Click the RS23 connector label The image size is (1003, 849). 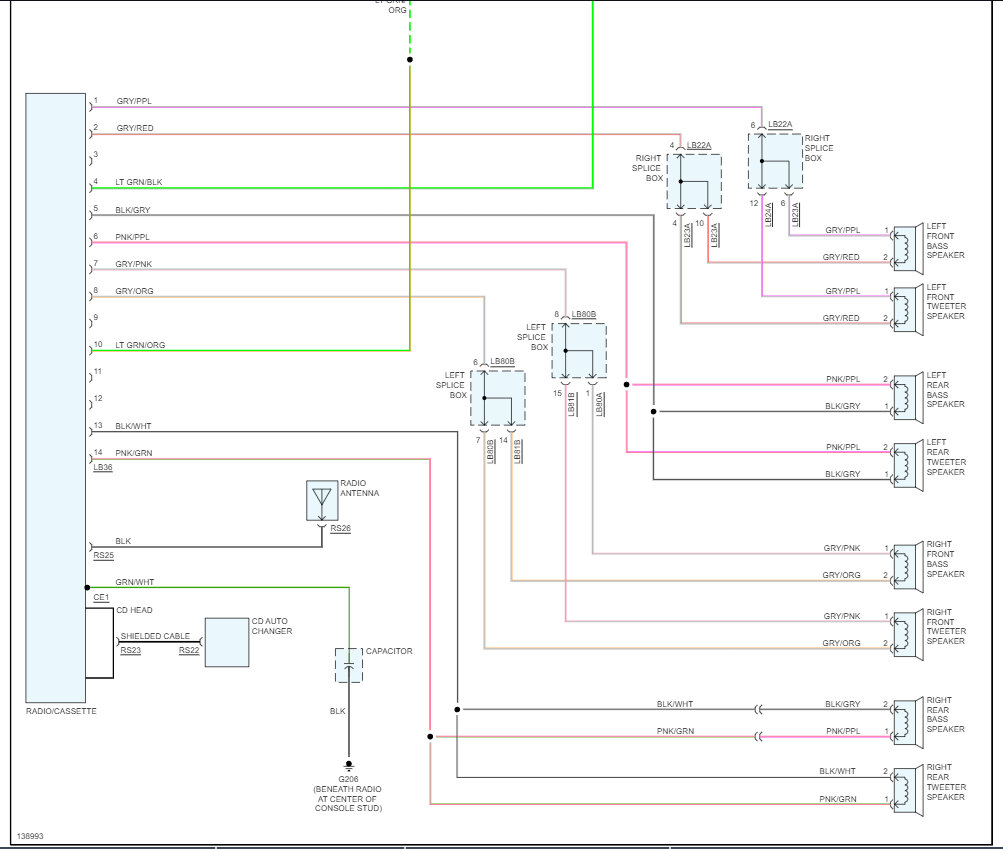click(x=130, y=651)
